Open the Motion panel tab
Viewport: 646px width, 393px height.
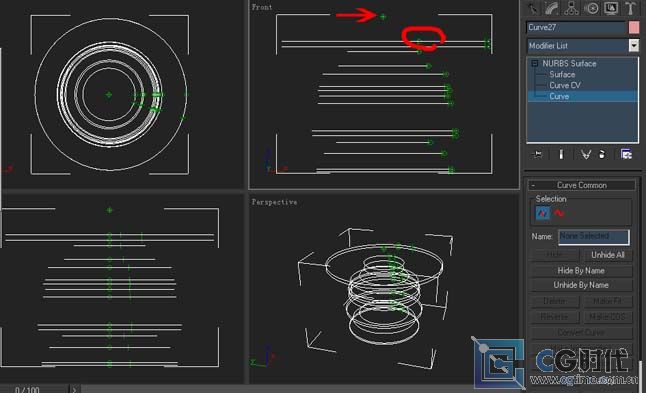[592, 8]
